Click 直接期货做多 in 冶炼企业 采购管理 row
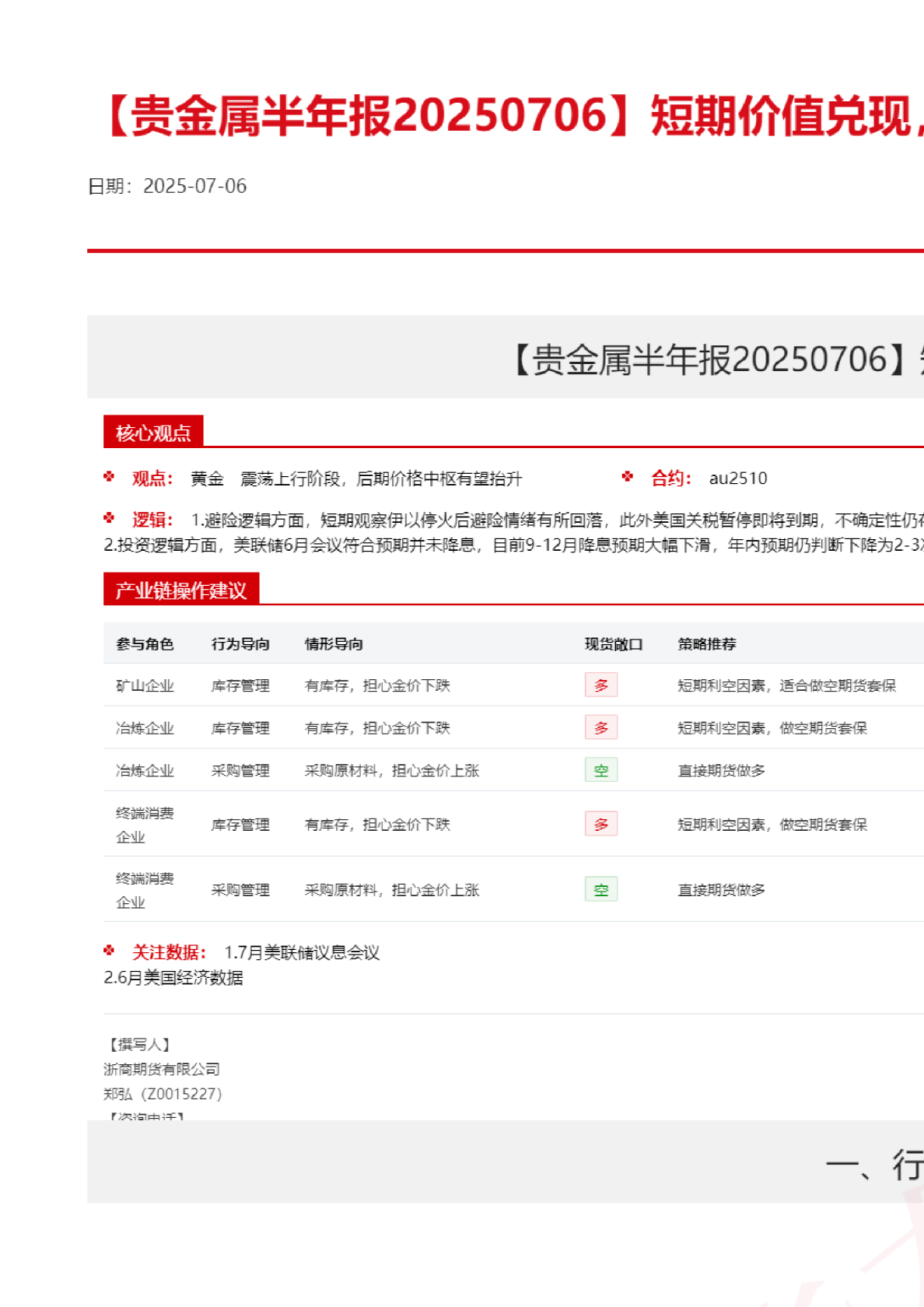Screen dimensions: 924x1307 (x=722, y=770)
